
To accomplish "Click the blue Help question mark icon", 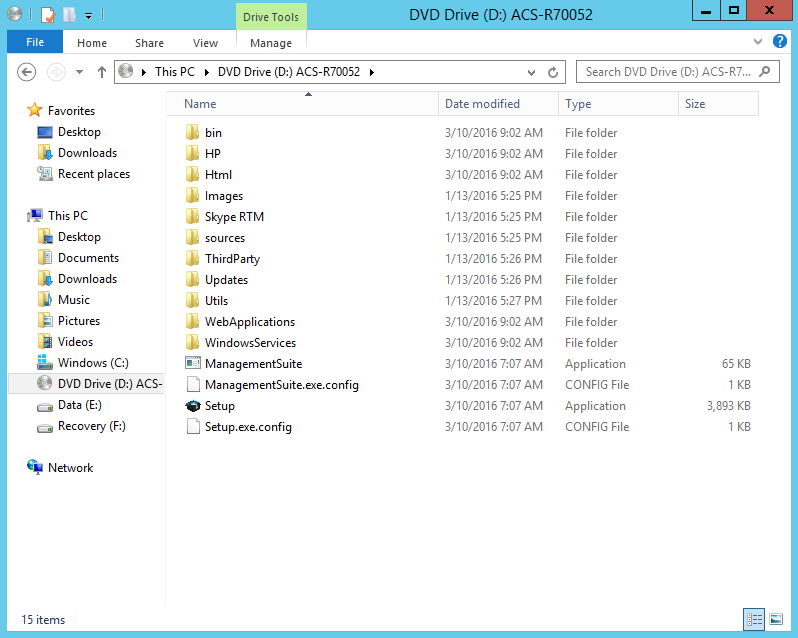I will 780,42.
